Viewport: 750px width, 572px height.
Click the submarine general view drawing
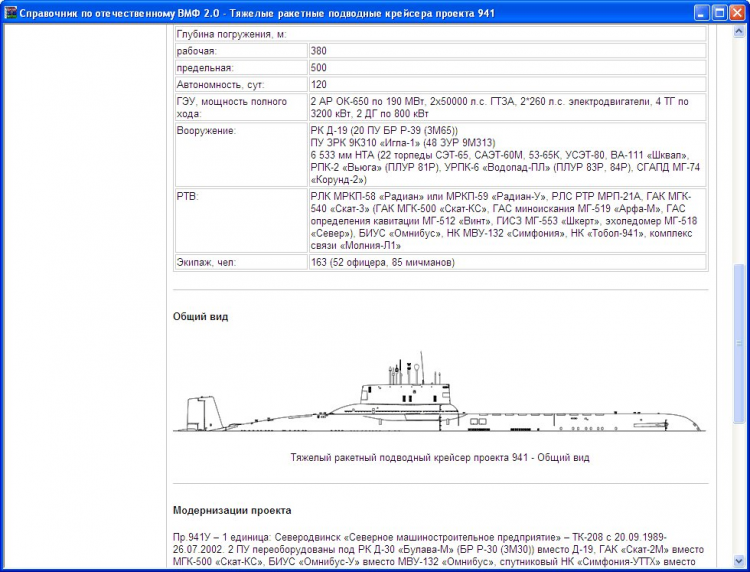[439, 392]
